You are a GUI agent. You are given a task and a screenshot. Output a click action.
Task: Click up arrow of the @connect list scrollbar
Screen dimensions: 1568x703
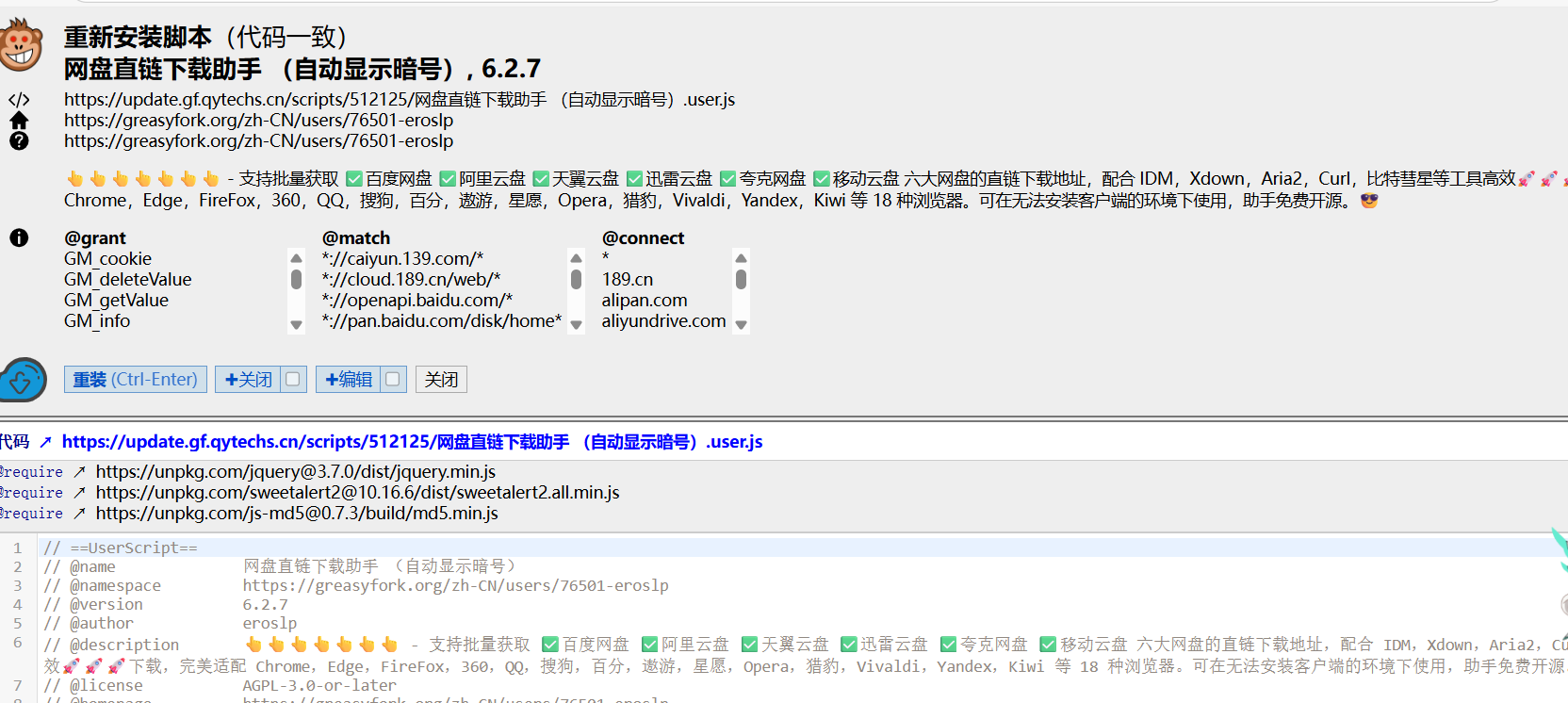point(741,258)
